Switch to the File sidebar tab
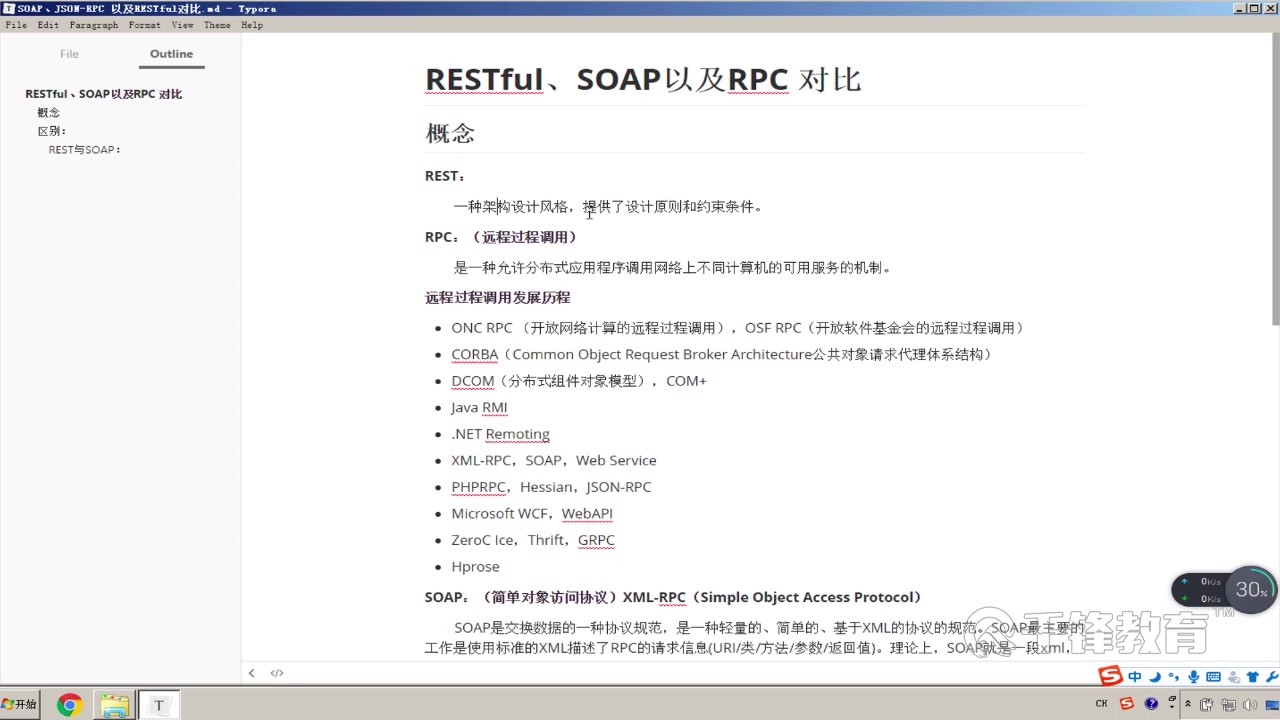Viewport: 1280px width, 720px height. [x=69, y=54]
